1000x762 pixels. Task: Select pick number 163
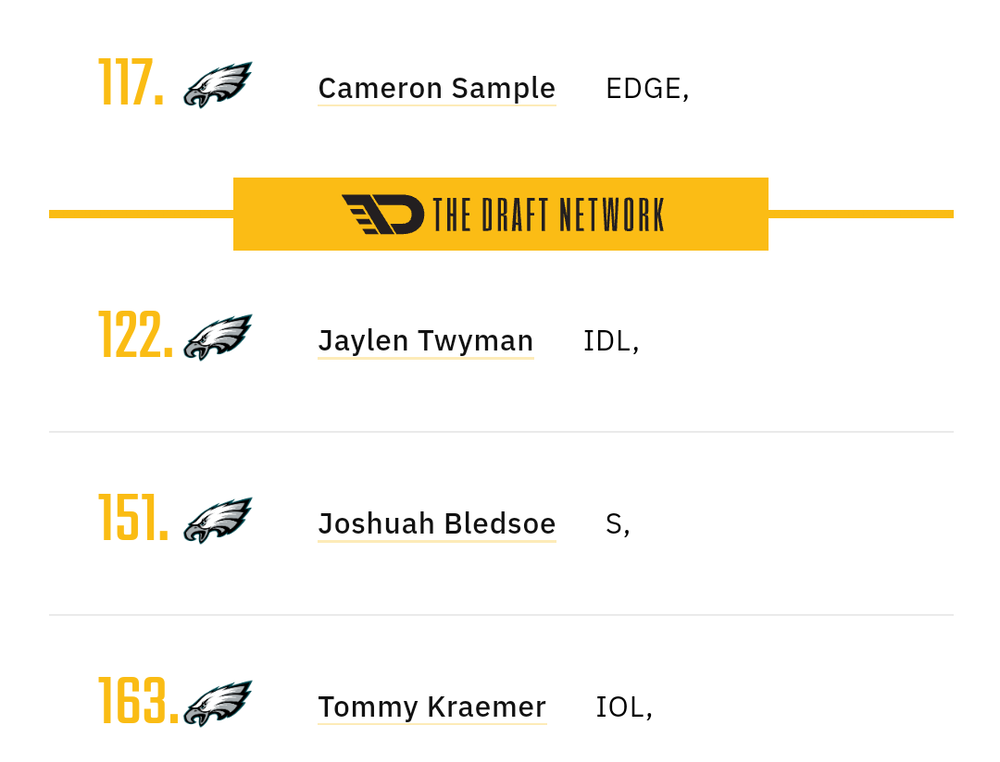click(138, 702)
